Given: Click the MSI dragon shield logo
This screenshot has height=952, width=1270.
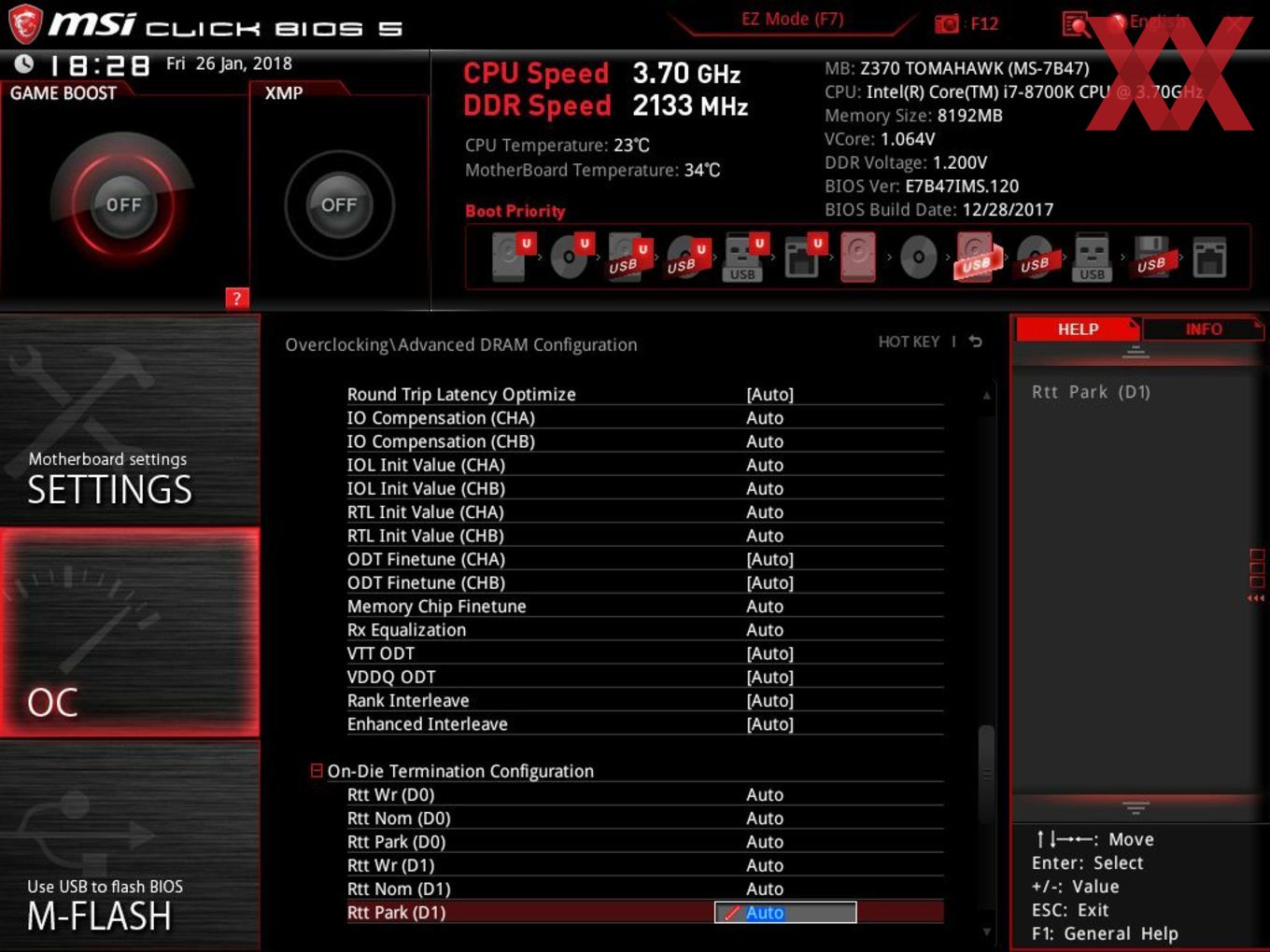Looking at the screenshot, I should [x=24, y=24].
